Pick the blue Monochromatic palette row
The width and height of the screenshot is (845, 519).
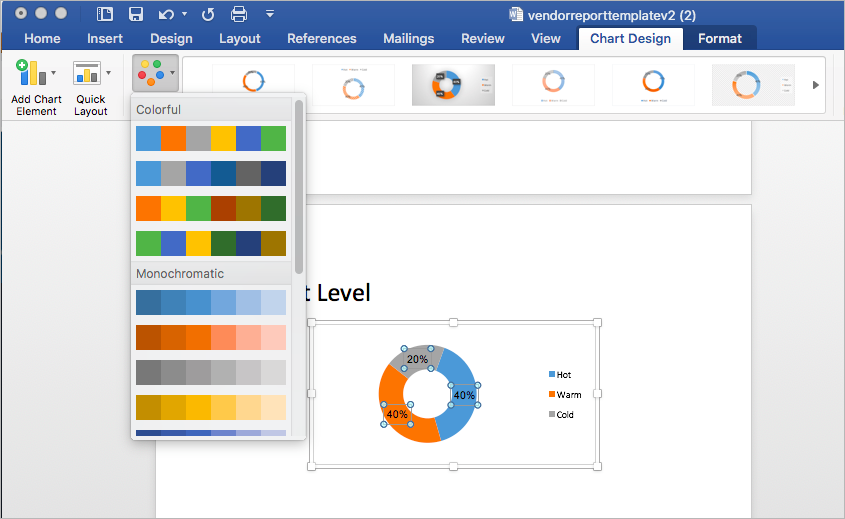point(211,302)
